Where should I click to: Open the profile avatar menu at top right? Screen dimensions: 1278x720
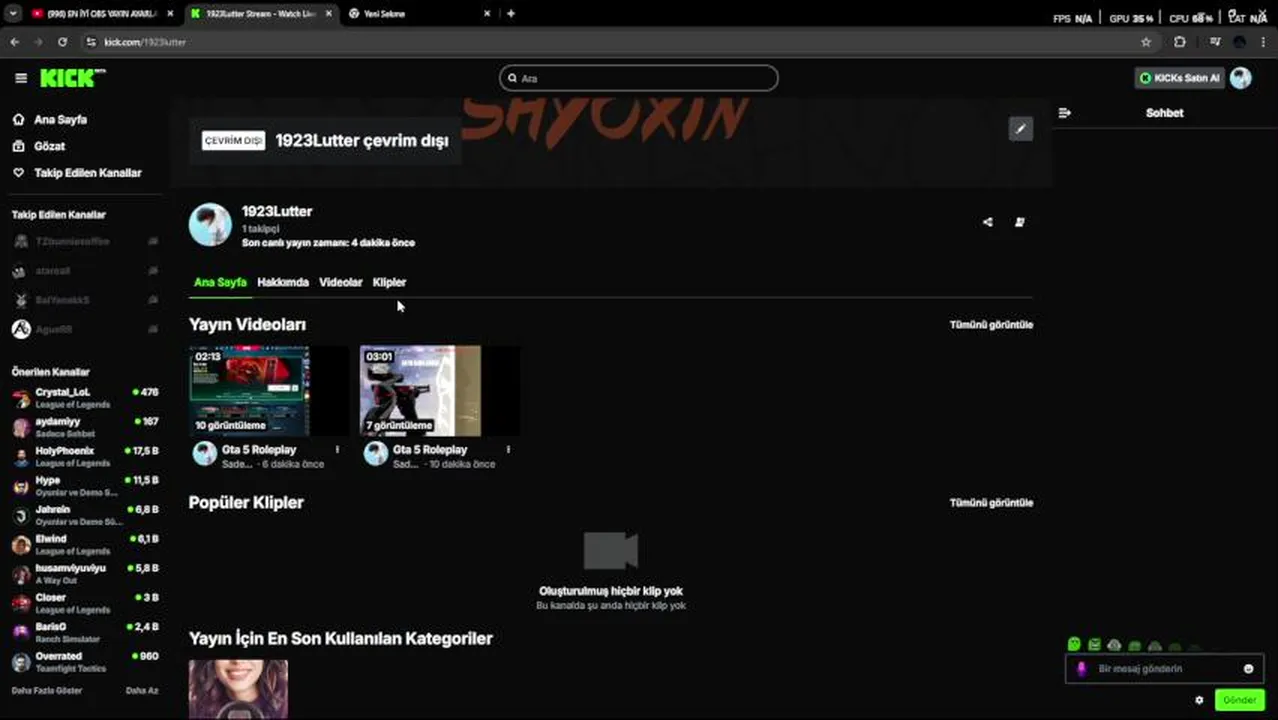point(1241,78)
